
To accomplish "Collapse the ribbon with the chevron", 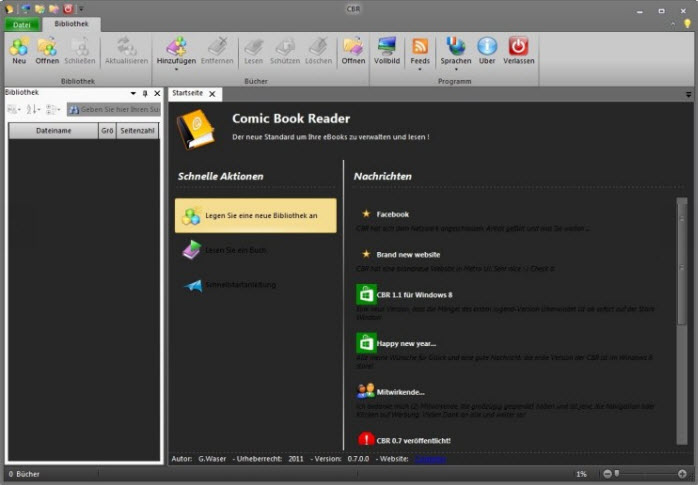I will [673, 24].
